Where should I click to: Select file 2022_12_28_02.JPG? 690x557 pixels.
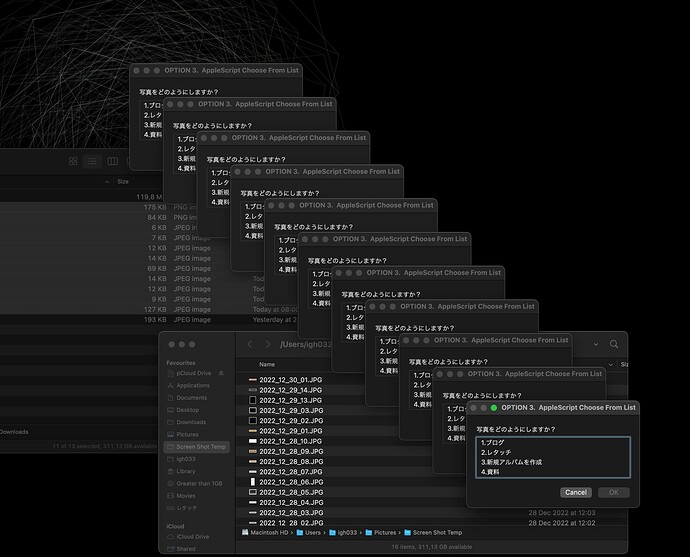coord(290,523)
